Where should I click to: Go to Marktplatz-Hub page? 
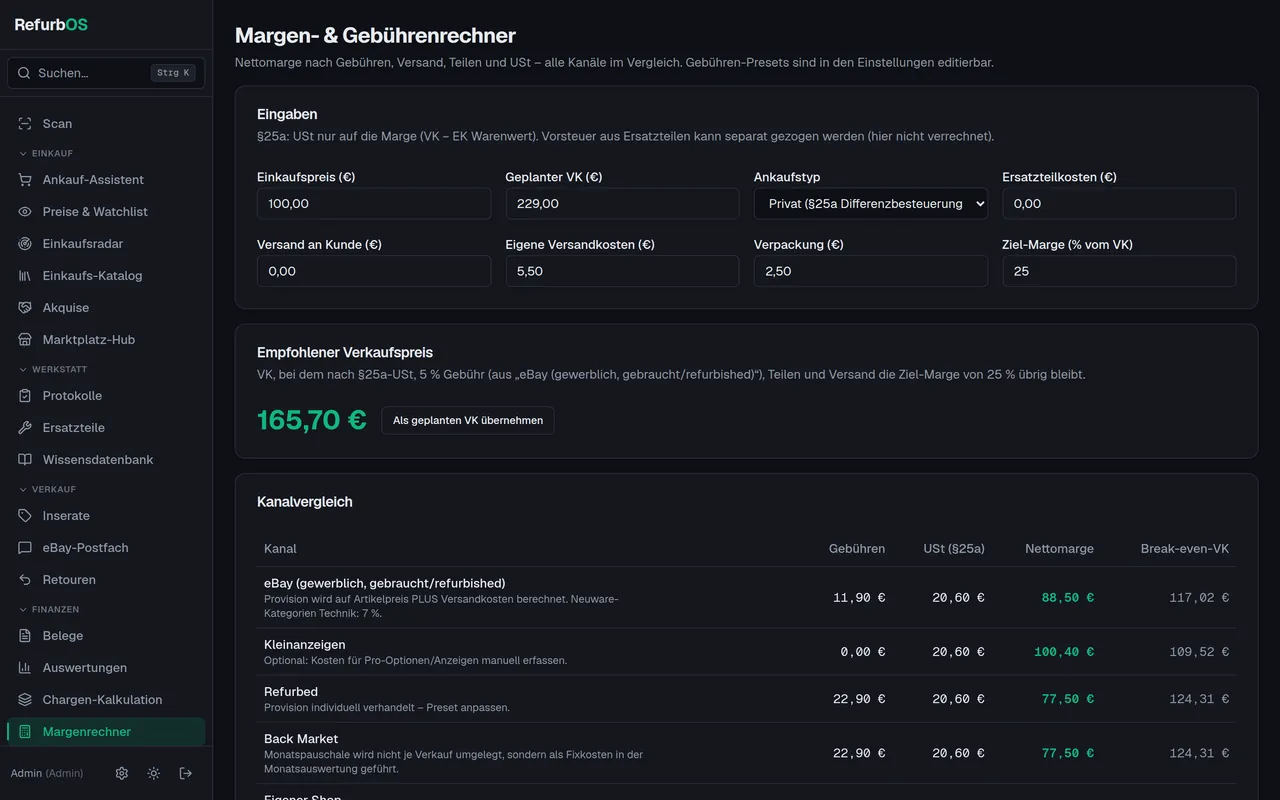click(106, 340)
